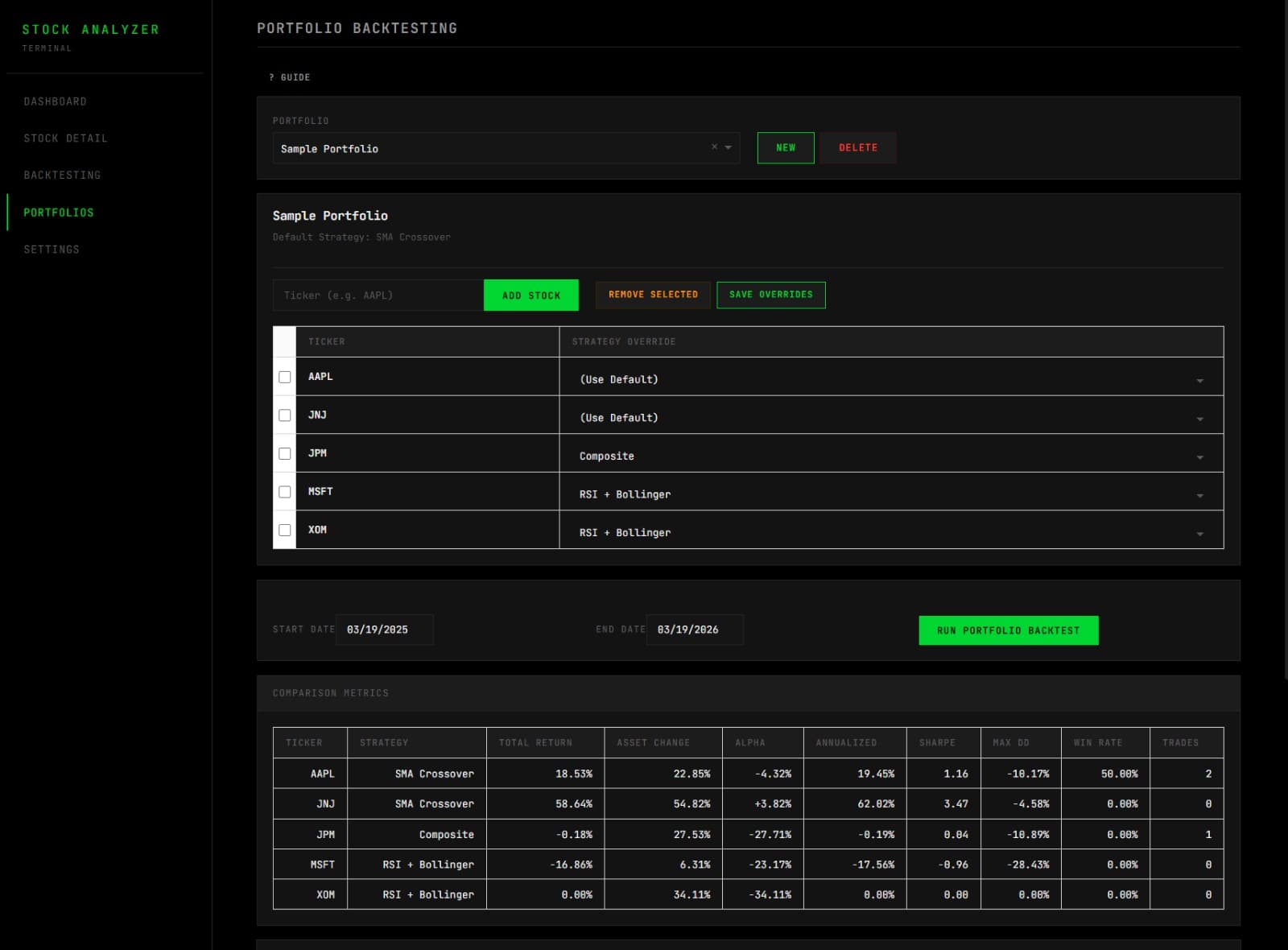Open Backtesting page in sidebar

pos(62,175)
